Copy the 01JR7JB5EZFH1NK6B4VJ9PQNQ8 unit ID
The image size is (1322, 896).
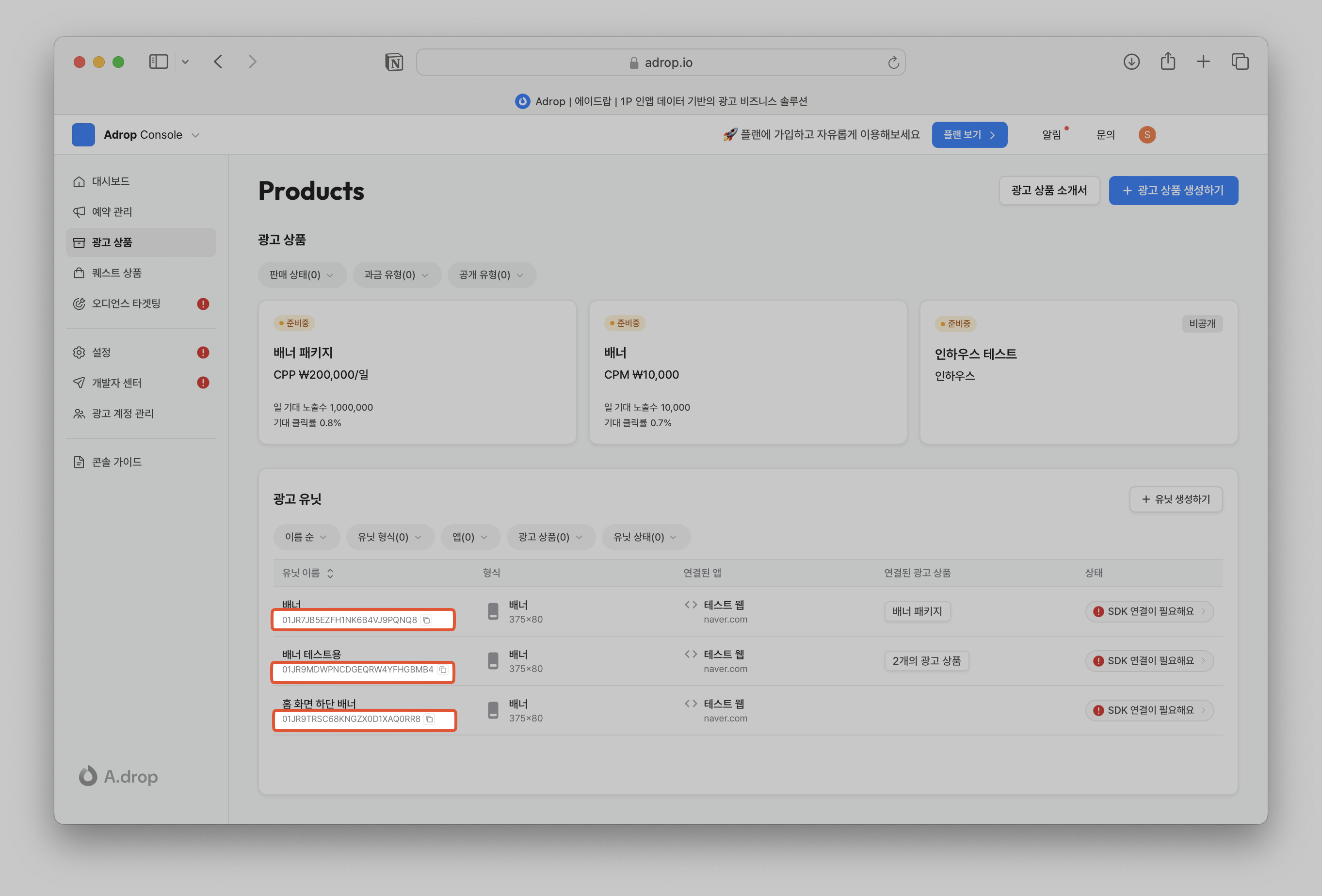tap(426, 620)
